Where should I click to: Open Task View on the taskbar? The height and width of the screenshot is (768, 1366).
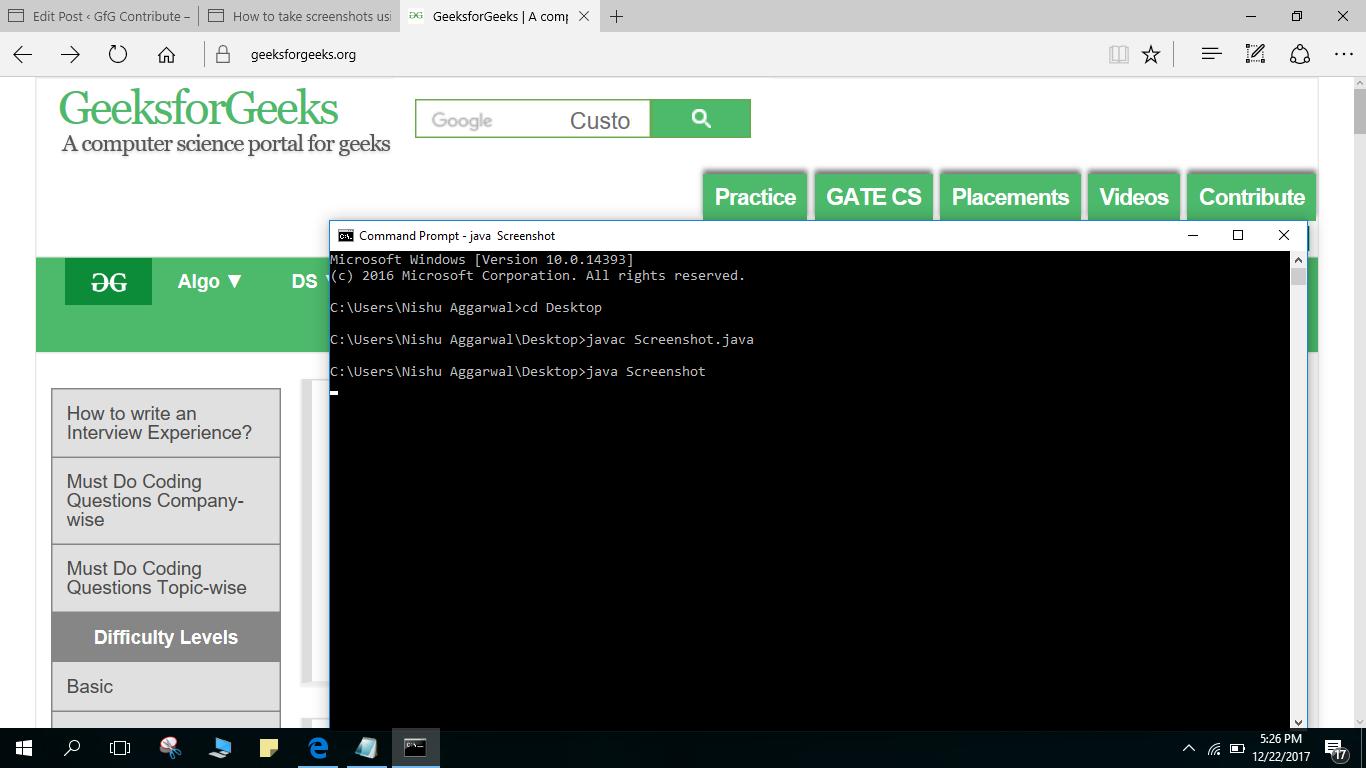pyautogui.click(x=120, y=747)
